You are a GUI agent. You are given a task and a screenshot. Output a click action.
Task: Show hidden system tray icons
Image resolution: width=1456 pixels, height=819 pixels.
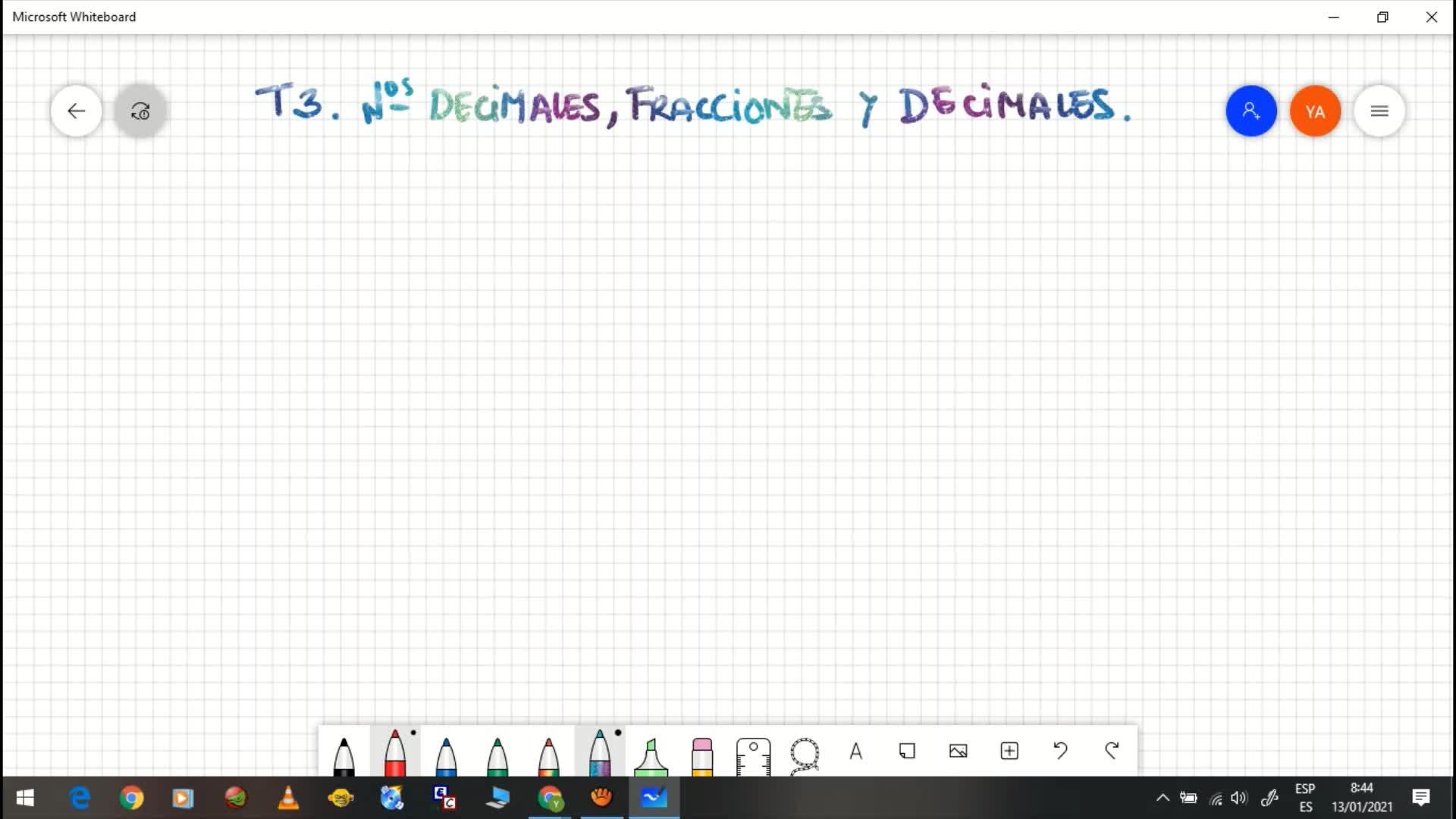[x=1163, y=798]
